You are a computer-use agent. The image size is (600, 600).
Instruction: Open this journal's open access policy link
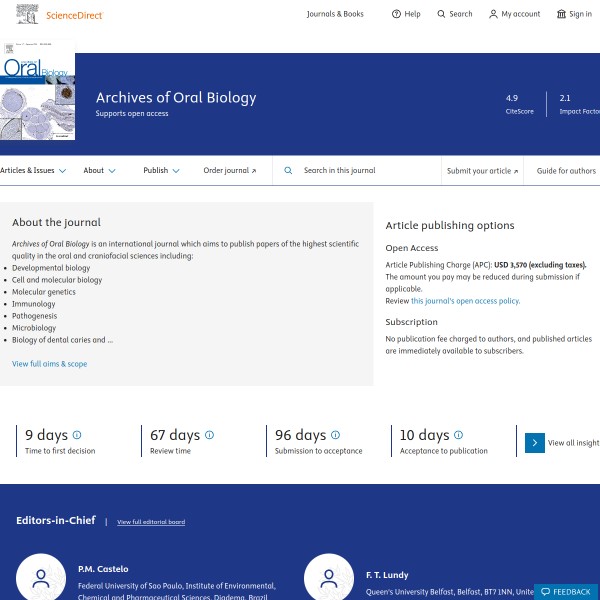click(465, 300)
